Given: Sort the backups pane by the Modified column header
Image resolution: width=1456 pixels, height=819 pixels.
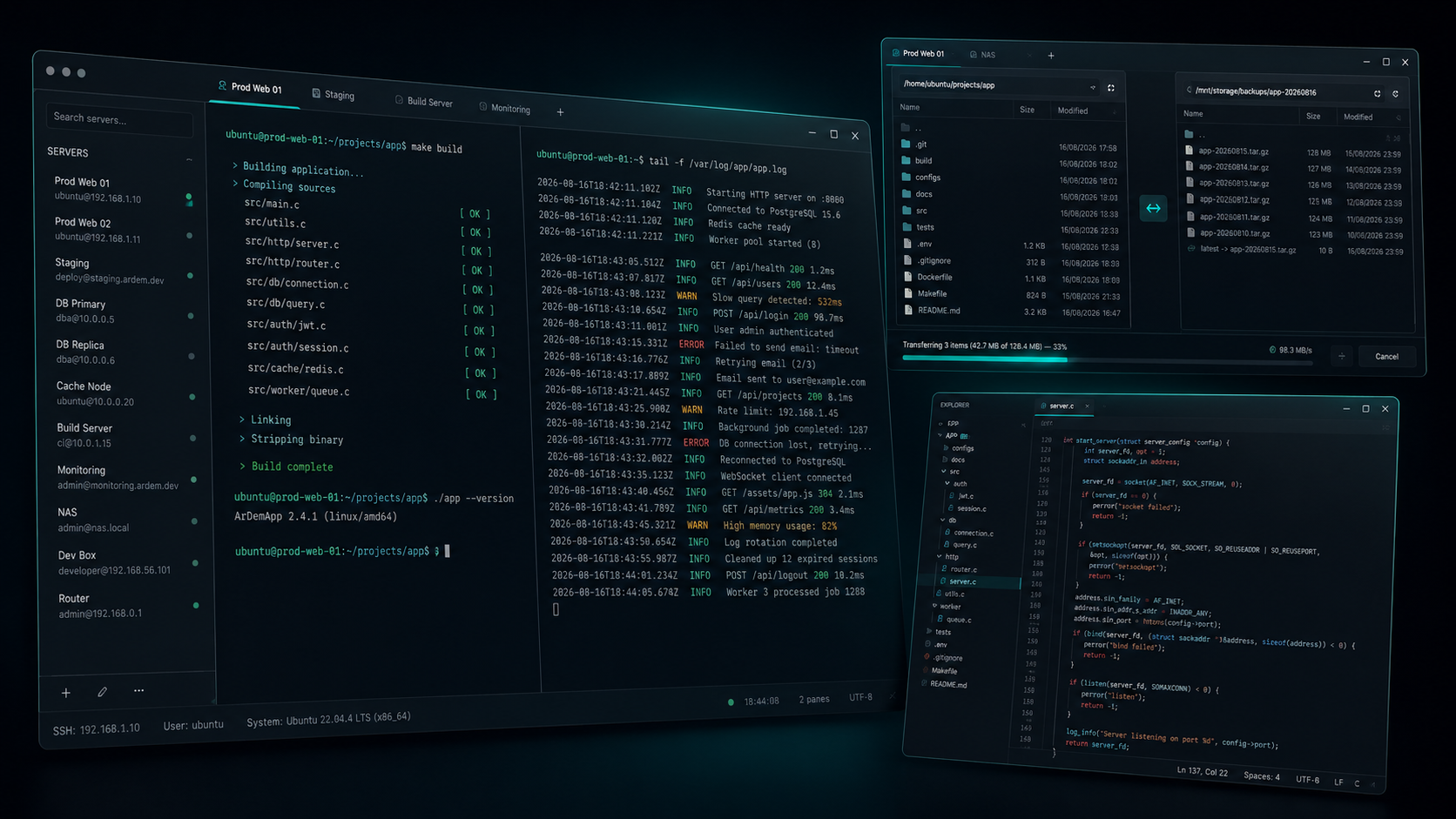Looking at the screenshot, I should [x=1358, y=117].
